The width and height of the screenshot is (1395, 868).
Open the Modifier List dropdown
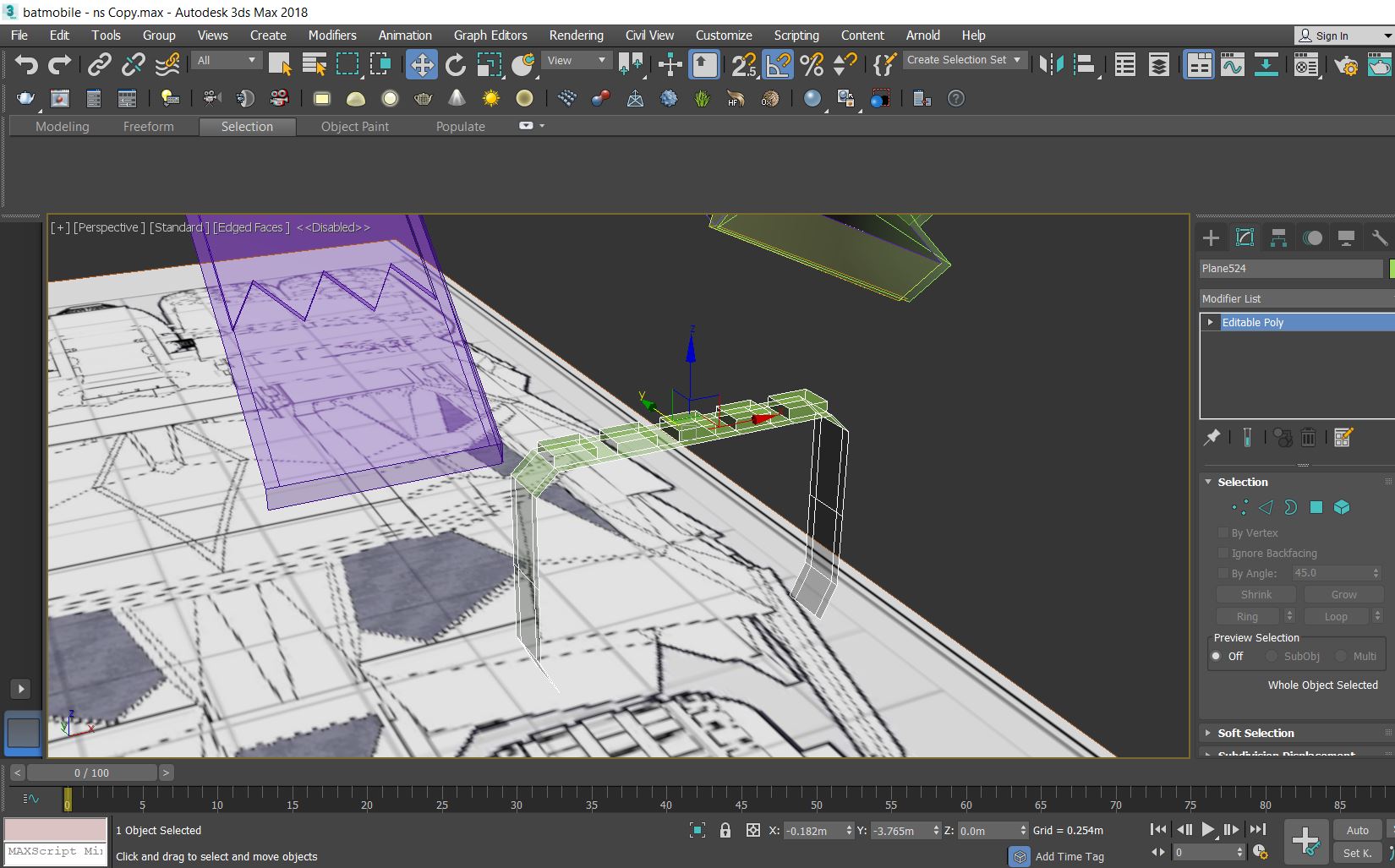[x=1297, y=298]
